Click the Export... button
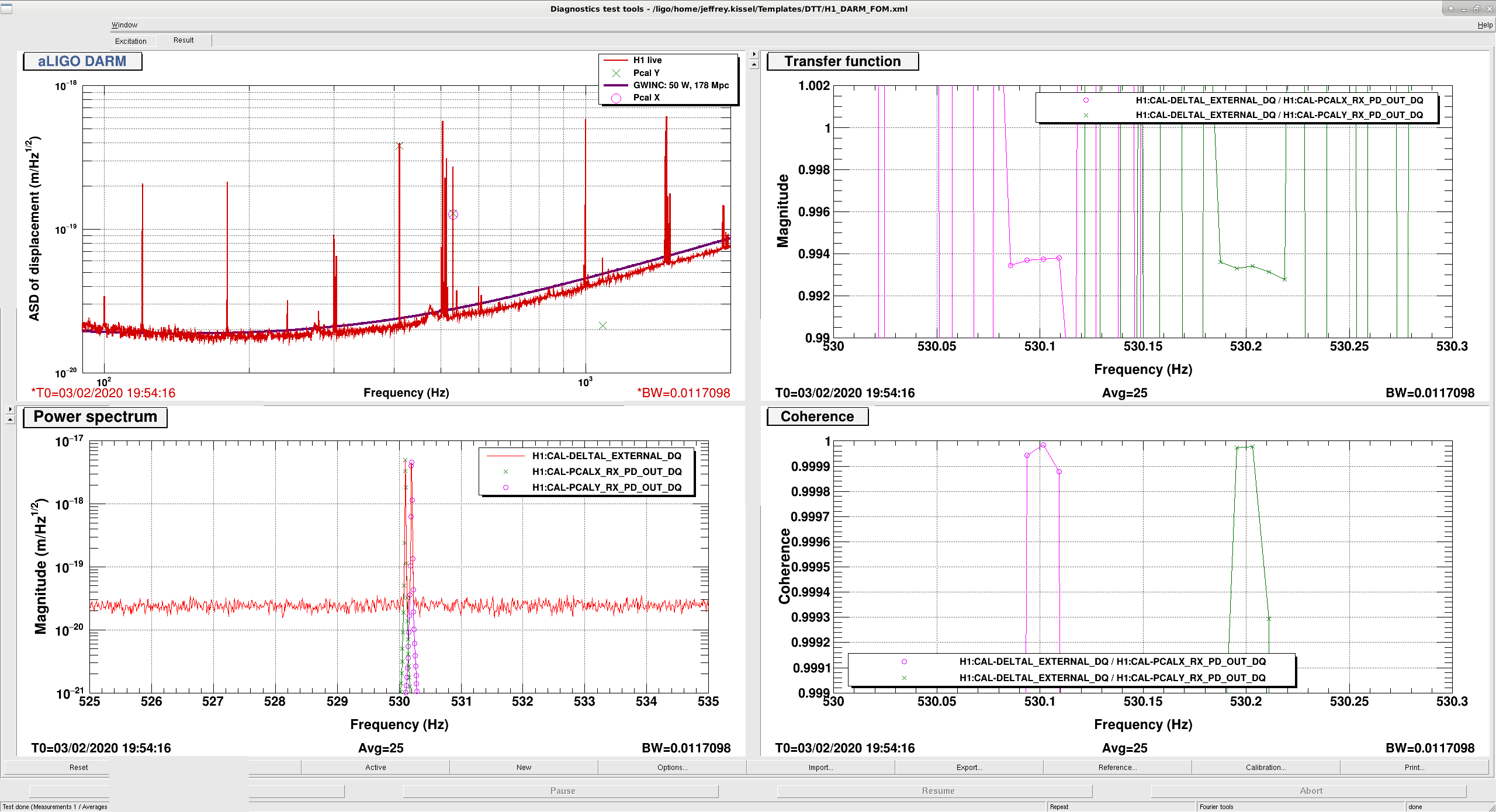The width and height of the screenshot is (1496, 812). point(968,767)
